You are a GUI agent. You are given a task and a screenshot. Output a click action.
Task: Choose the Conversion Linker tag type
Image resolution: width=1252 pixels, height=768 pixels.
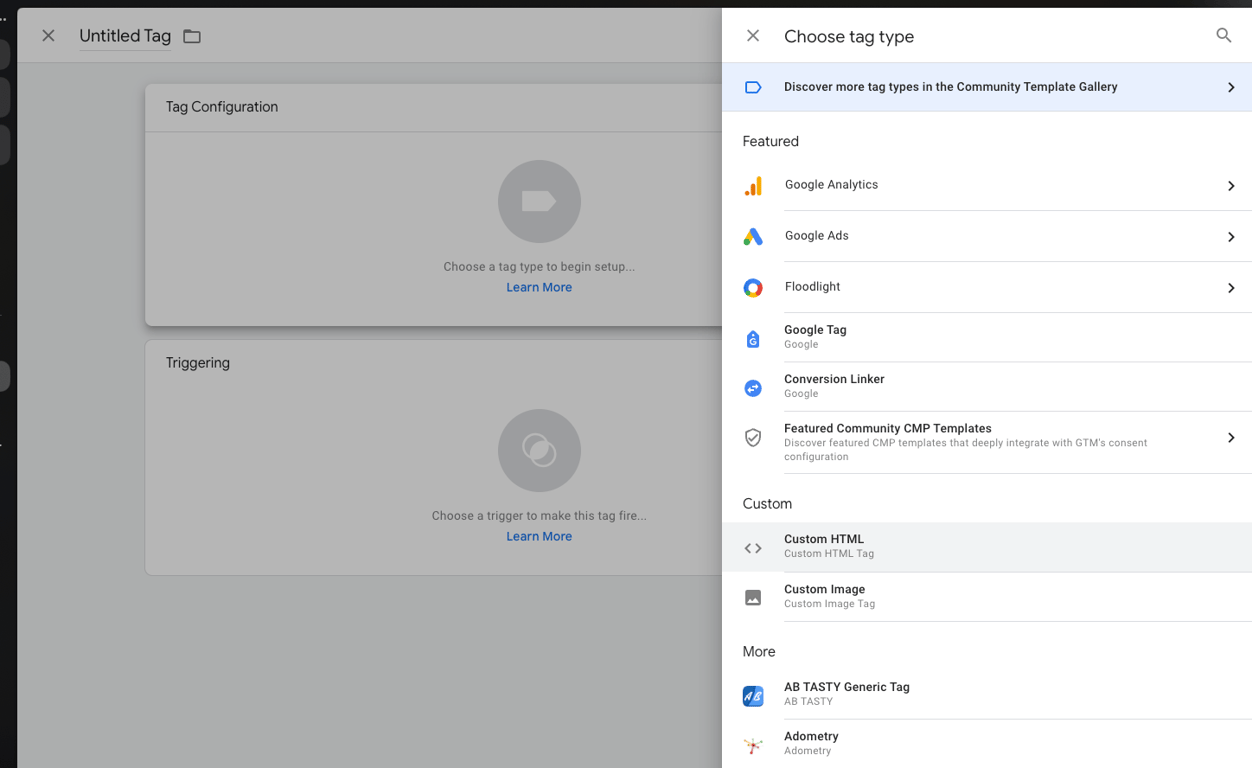click(834, 380)
